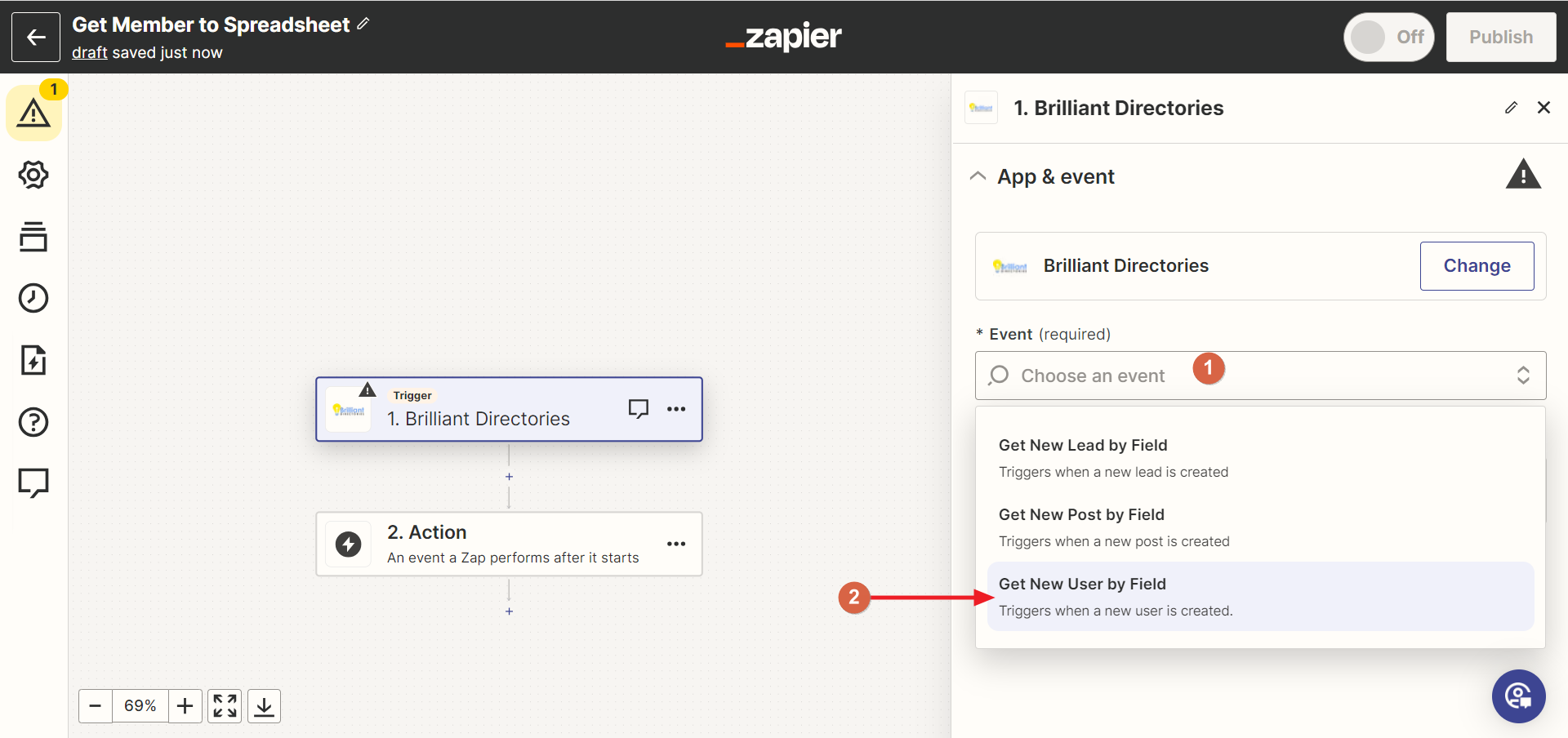Collapse the App & event section
Screen dimensions: 1568x738
coord(978,176)
